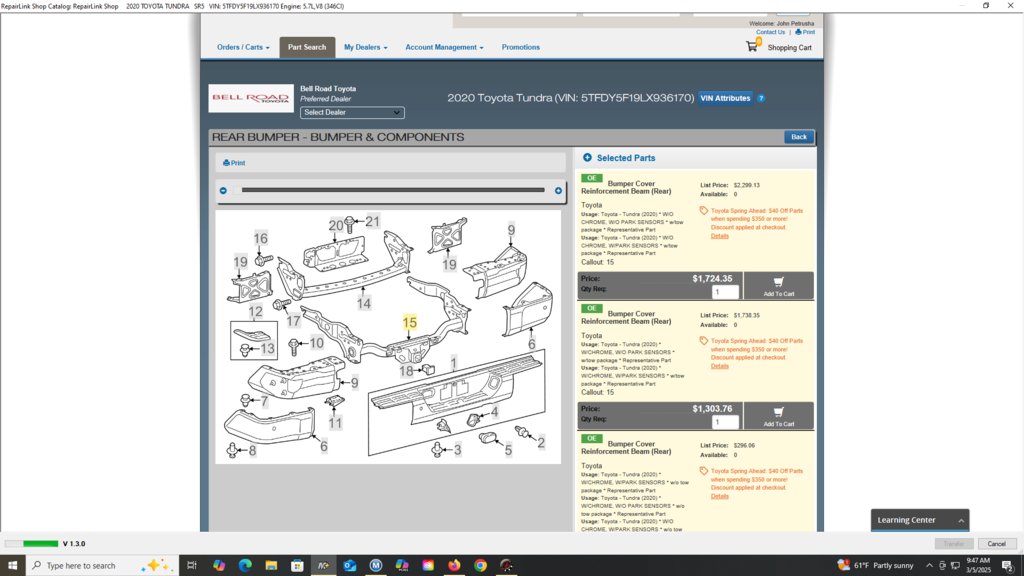Edit quantity field for $1,303.76 part
Screen dimensions: 1024x576
725,422
